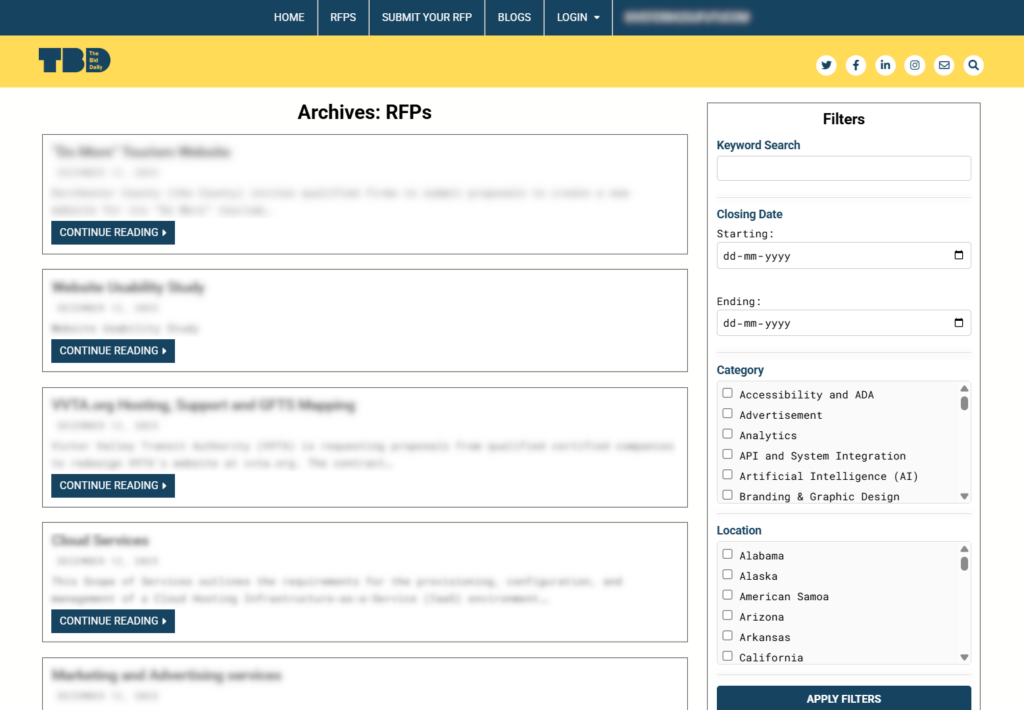Open calendar picker for Ending date

pos(958,323)
